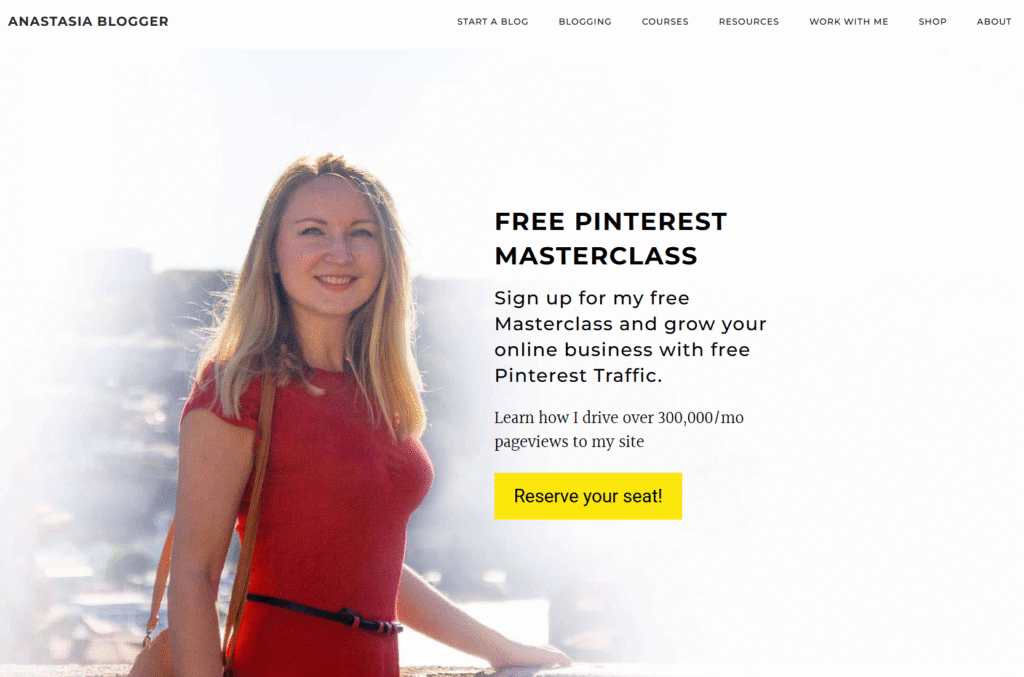The image size is (1024, 677).
Task: Go to the COURSES page
Action: click(x=665, y=22)
